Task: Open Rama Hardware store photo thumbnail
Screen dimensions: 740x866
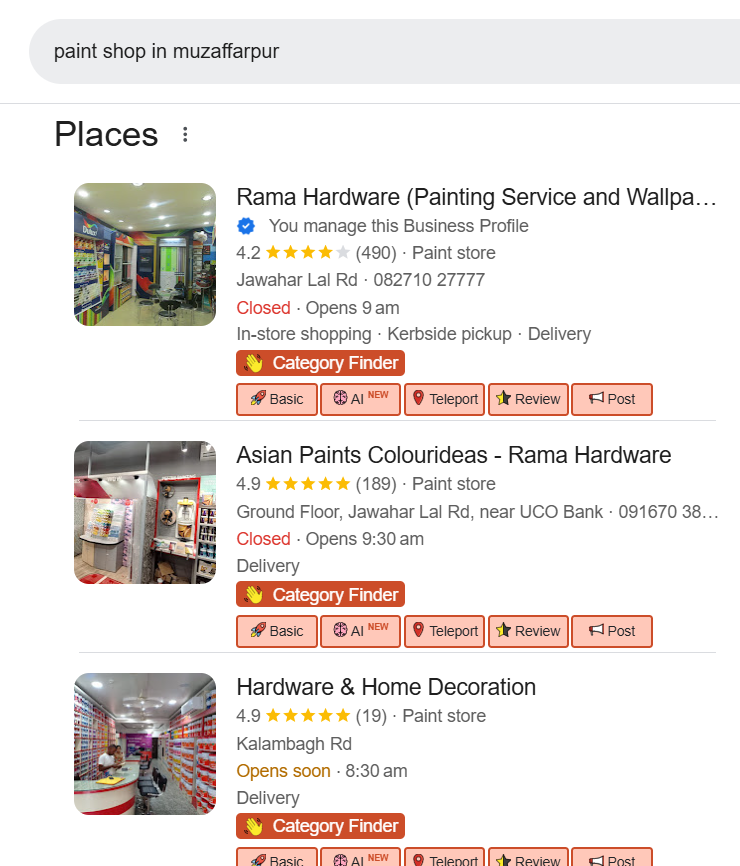Action: coord(145,254)
